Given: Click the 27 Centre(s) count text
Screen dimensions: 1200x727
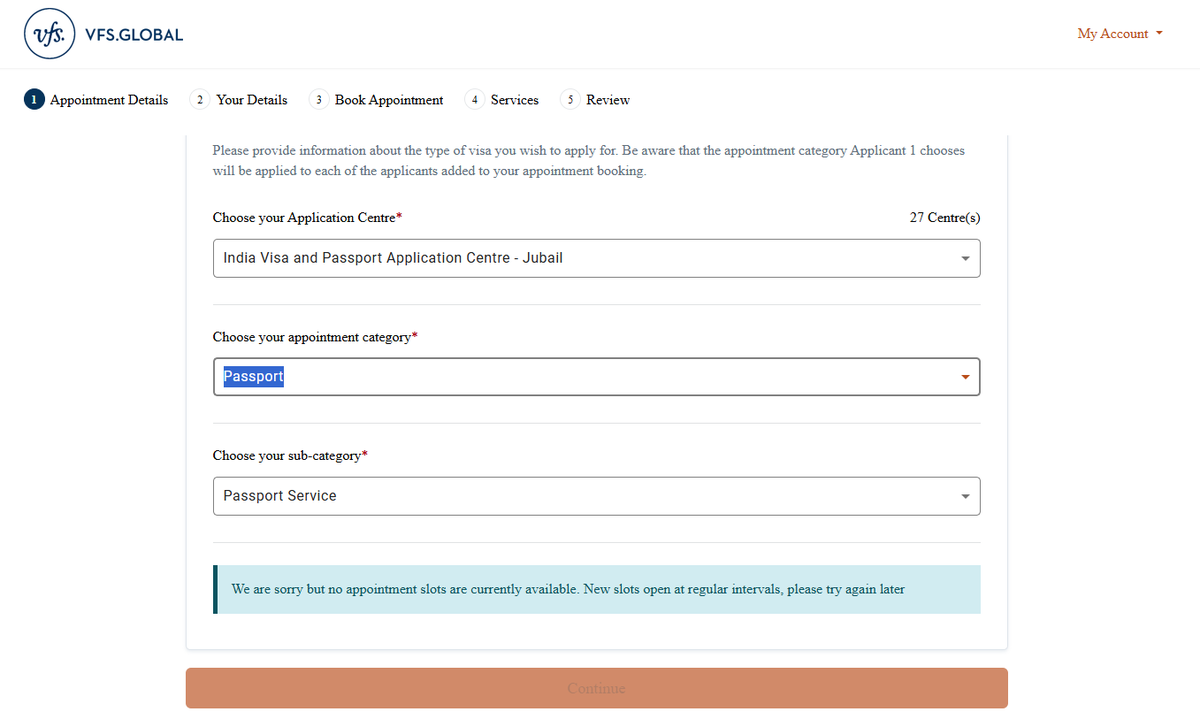Looking at the screenshot, I should pos(944,218).
